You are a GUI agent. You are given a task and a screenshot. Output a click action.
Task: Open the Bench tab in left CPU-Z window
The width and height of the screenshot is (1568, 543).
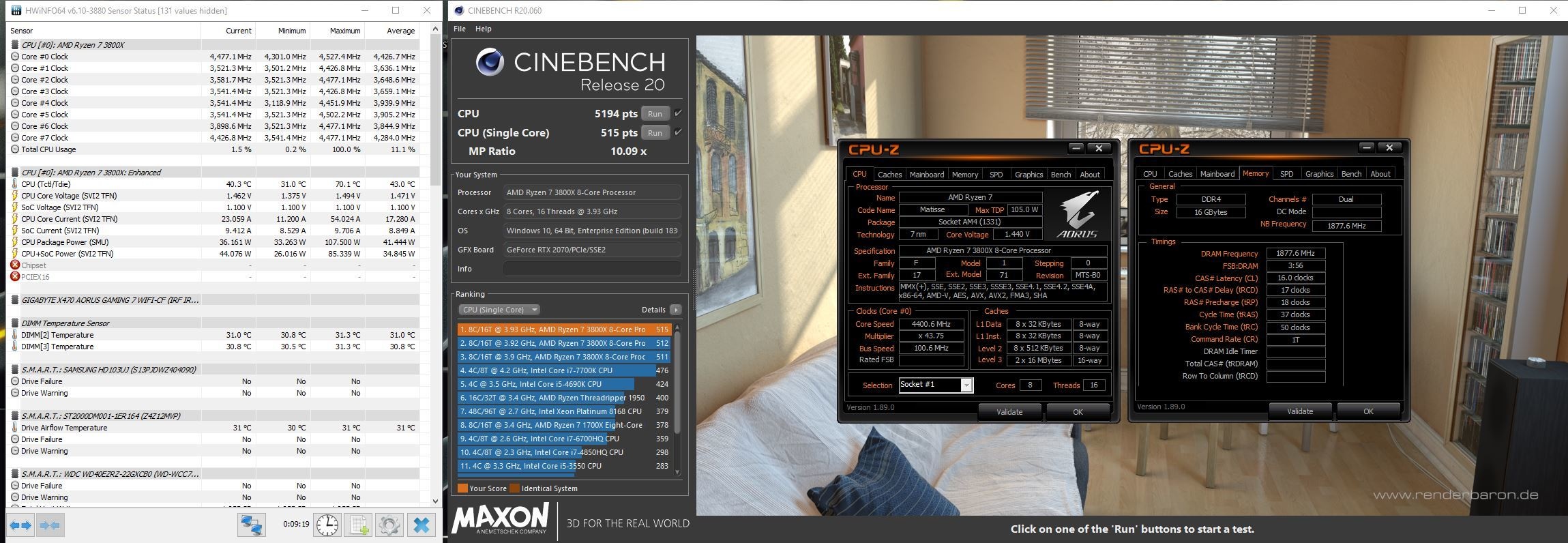1061,175
